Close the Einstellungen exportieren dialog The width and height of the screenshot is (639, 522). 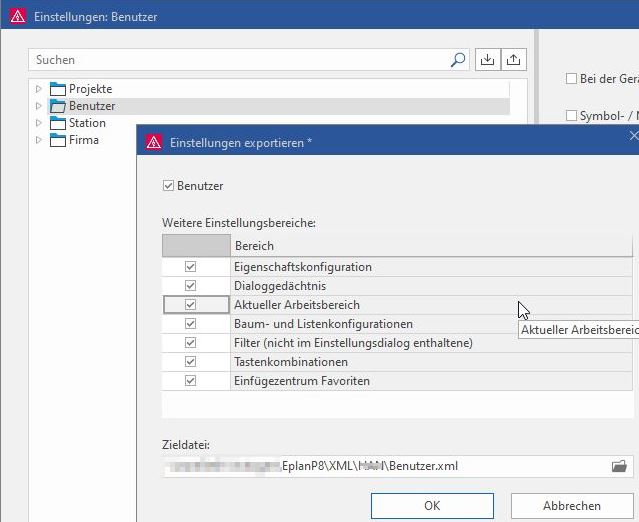click(x=634, y=135)
